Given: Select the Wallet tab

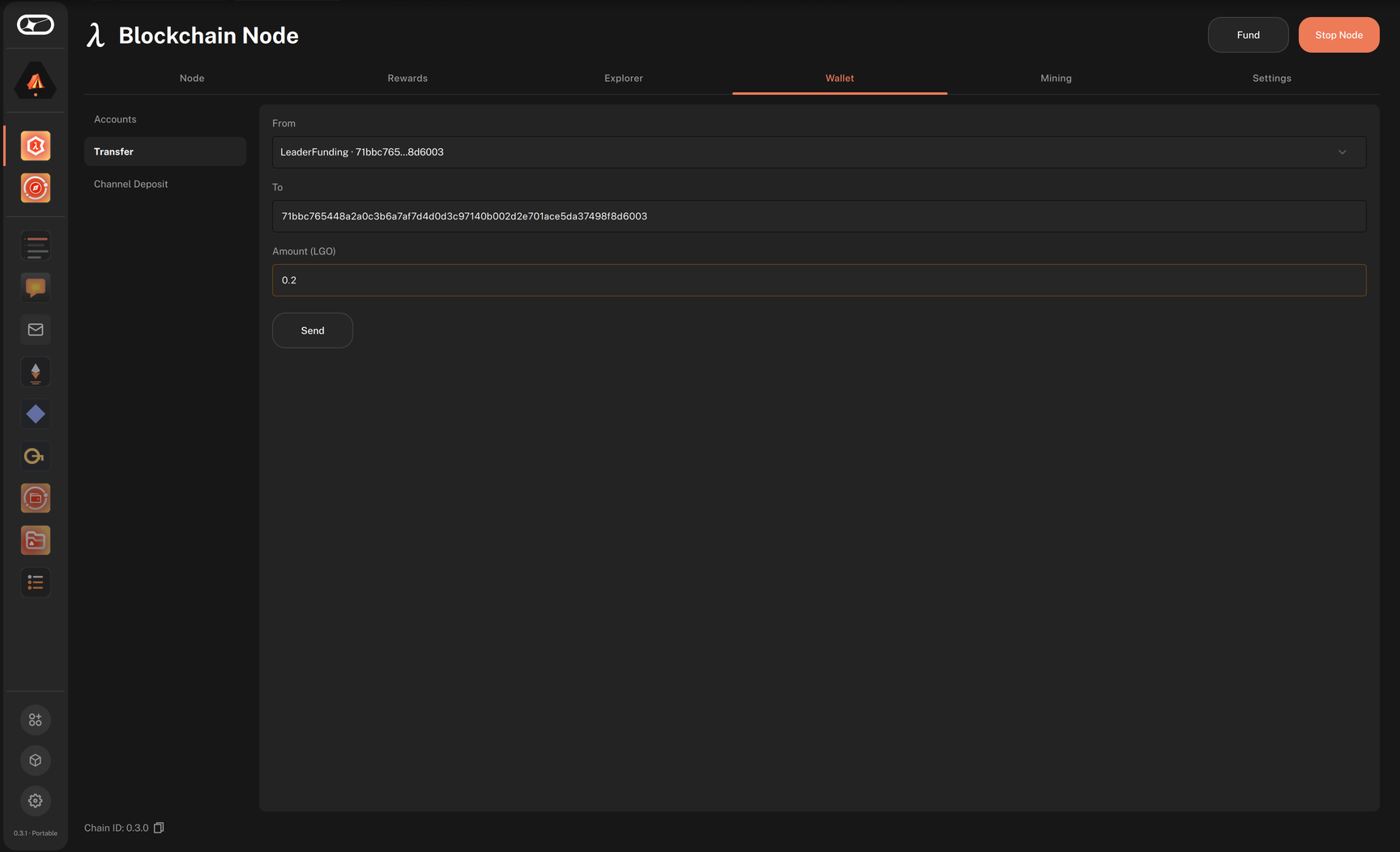Looking at the screenshot, I should coord(839,79).
